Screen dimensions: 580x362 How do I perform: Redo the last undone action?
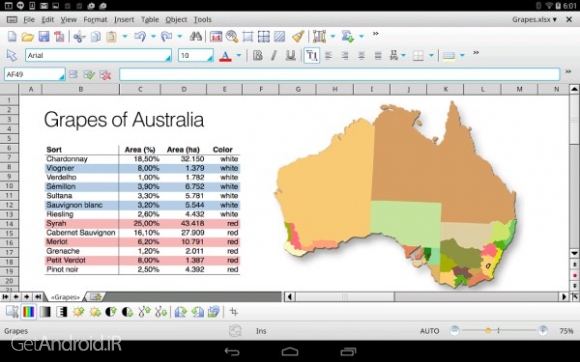point(167,36)
